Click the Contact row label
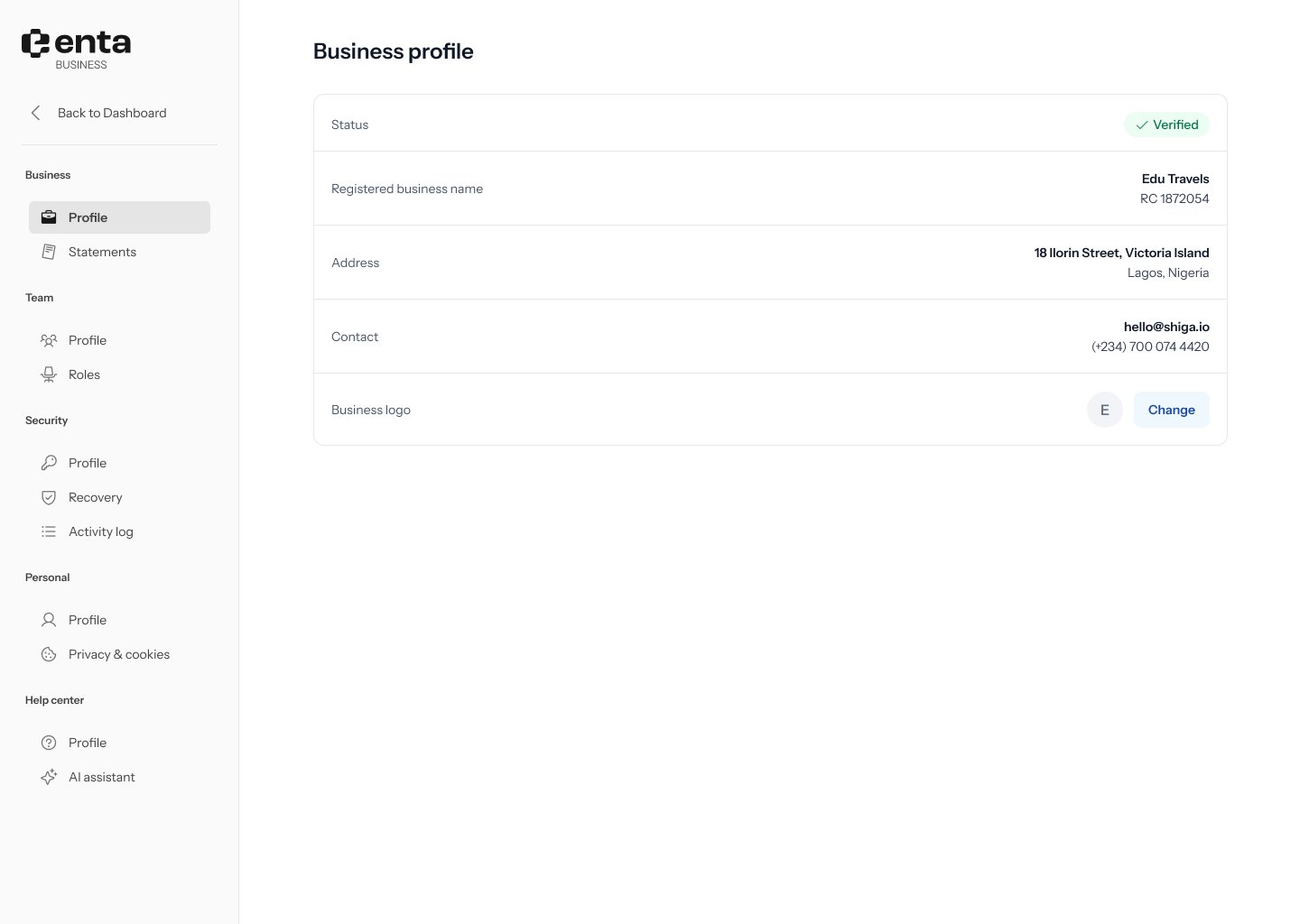Viewport: 1300px width, 924px height. (355, 337)
